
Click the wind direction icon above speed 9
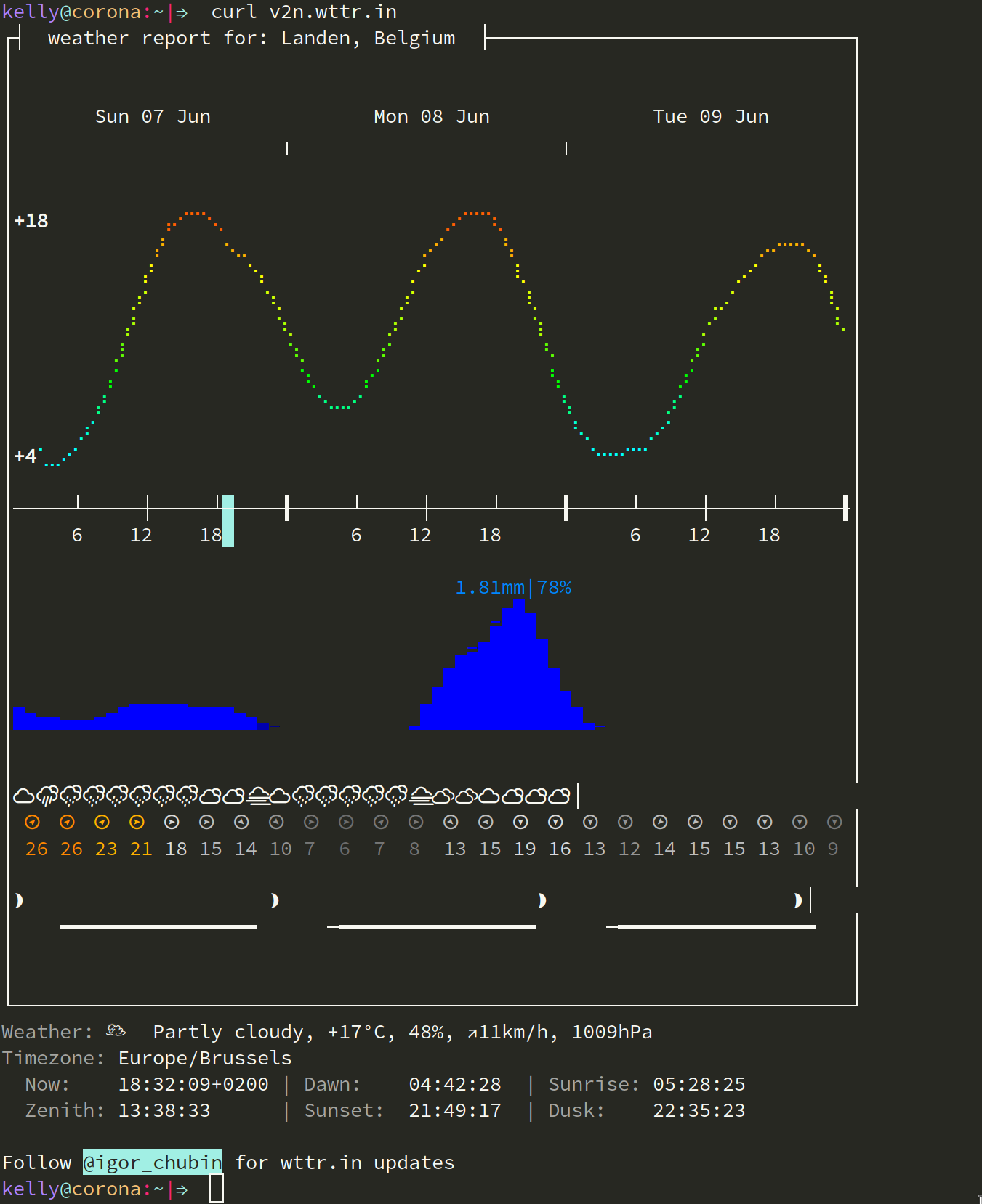[834, 822]
